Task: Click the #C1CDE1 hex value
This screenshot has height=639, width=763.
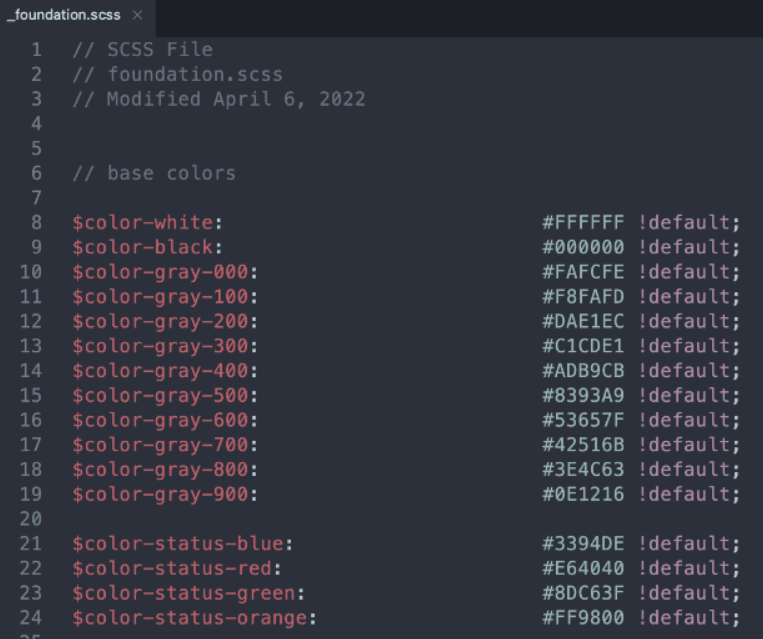Action: click(583, 346)
